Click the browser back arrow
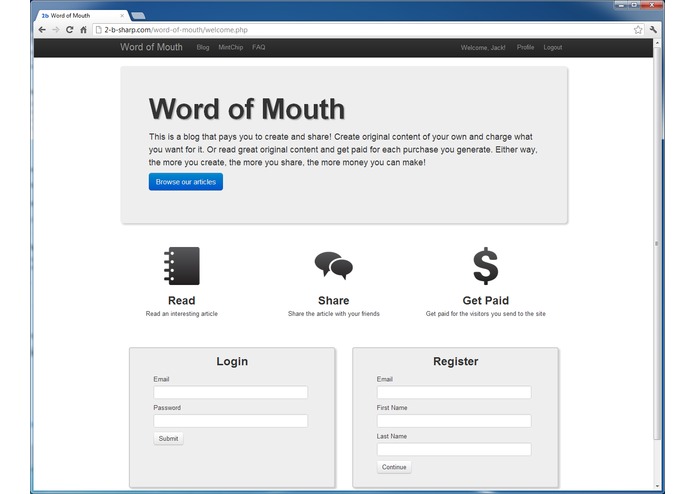The image size is (695, 494). tap(42, 30)
